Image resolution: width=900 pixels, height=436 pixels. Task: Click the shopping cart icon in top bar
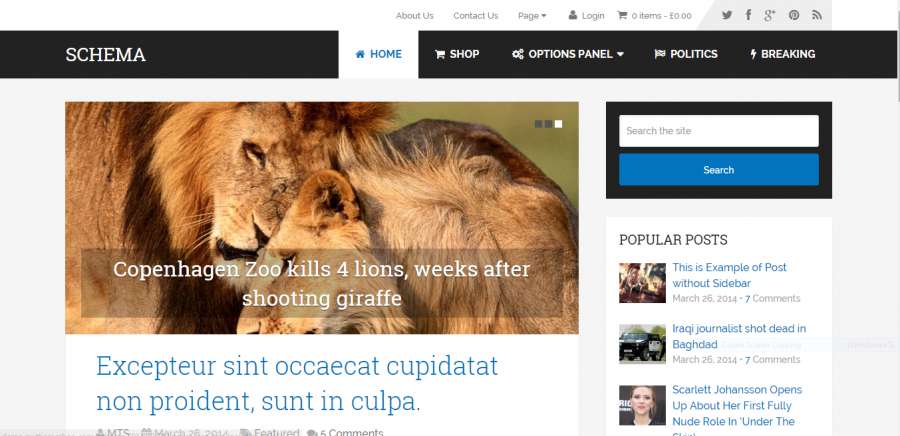tap(622, 15)
